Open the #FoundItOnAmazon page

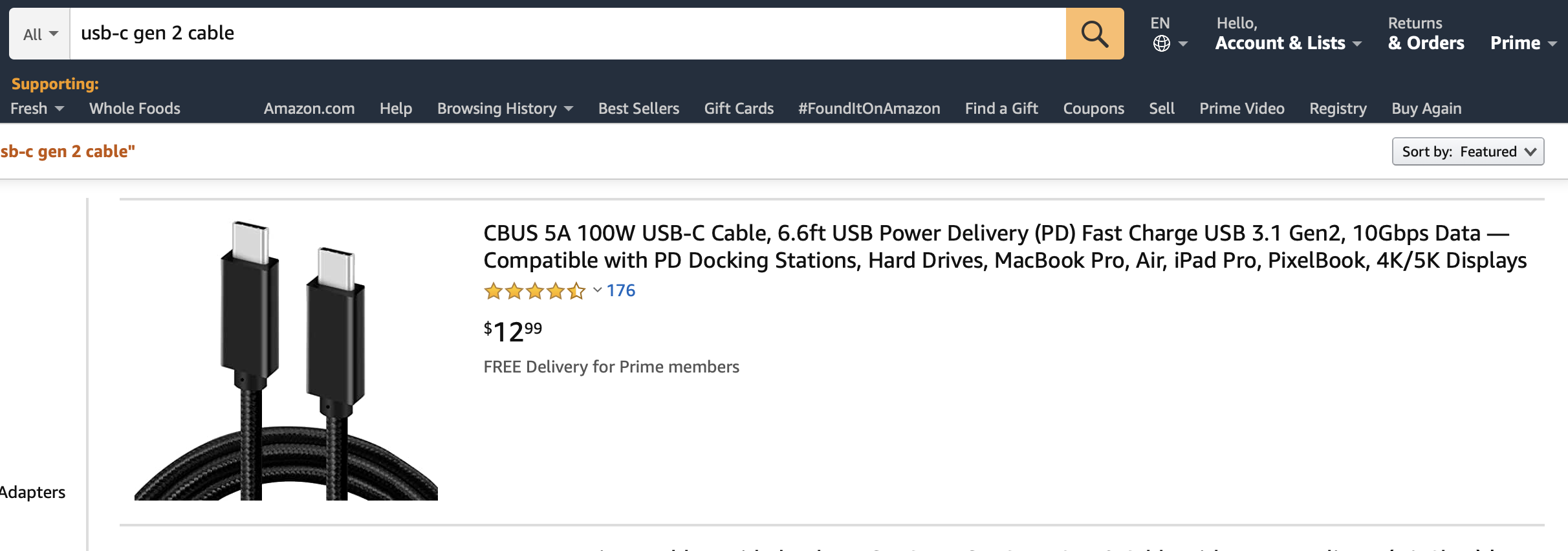tap(870, 108)
